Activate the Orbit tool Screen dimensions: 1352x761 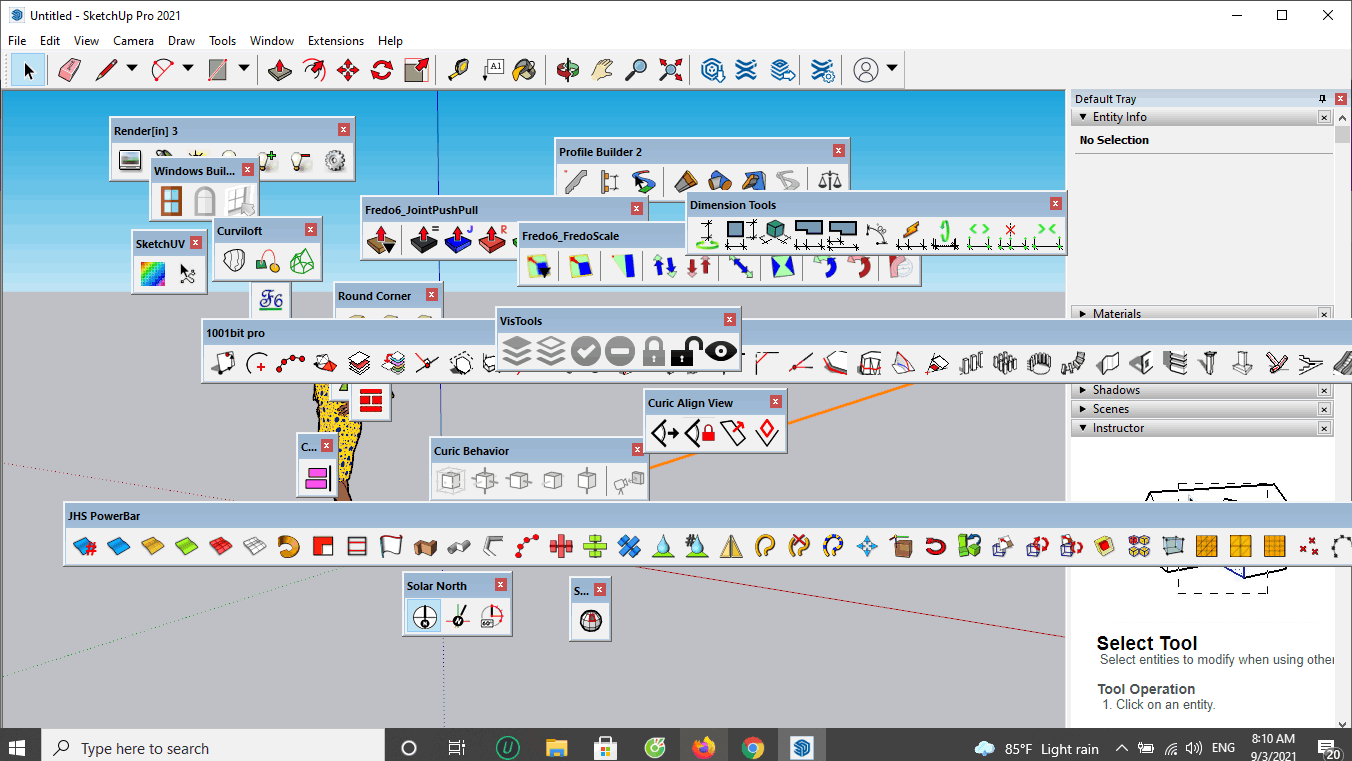tap(568, 70)
